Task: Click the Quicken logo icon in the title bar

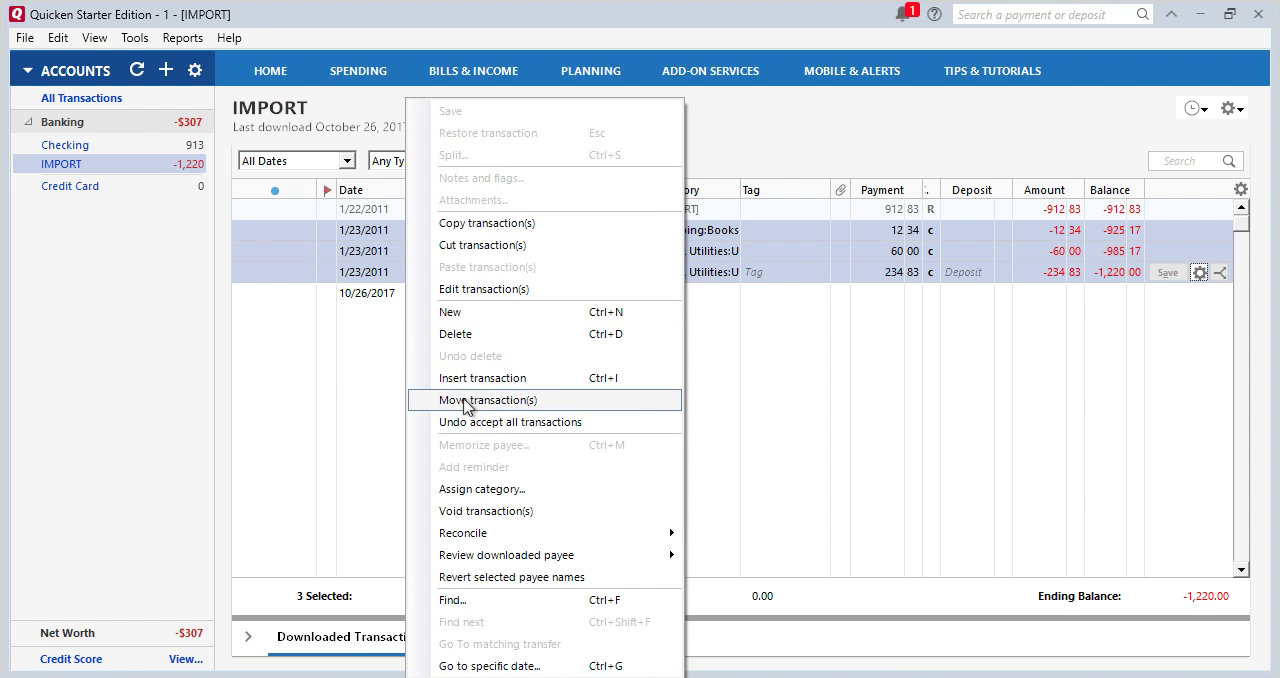Action: coord(17,14)
